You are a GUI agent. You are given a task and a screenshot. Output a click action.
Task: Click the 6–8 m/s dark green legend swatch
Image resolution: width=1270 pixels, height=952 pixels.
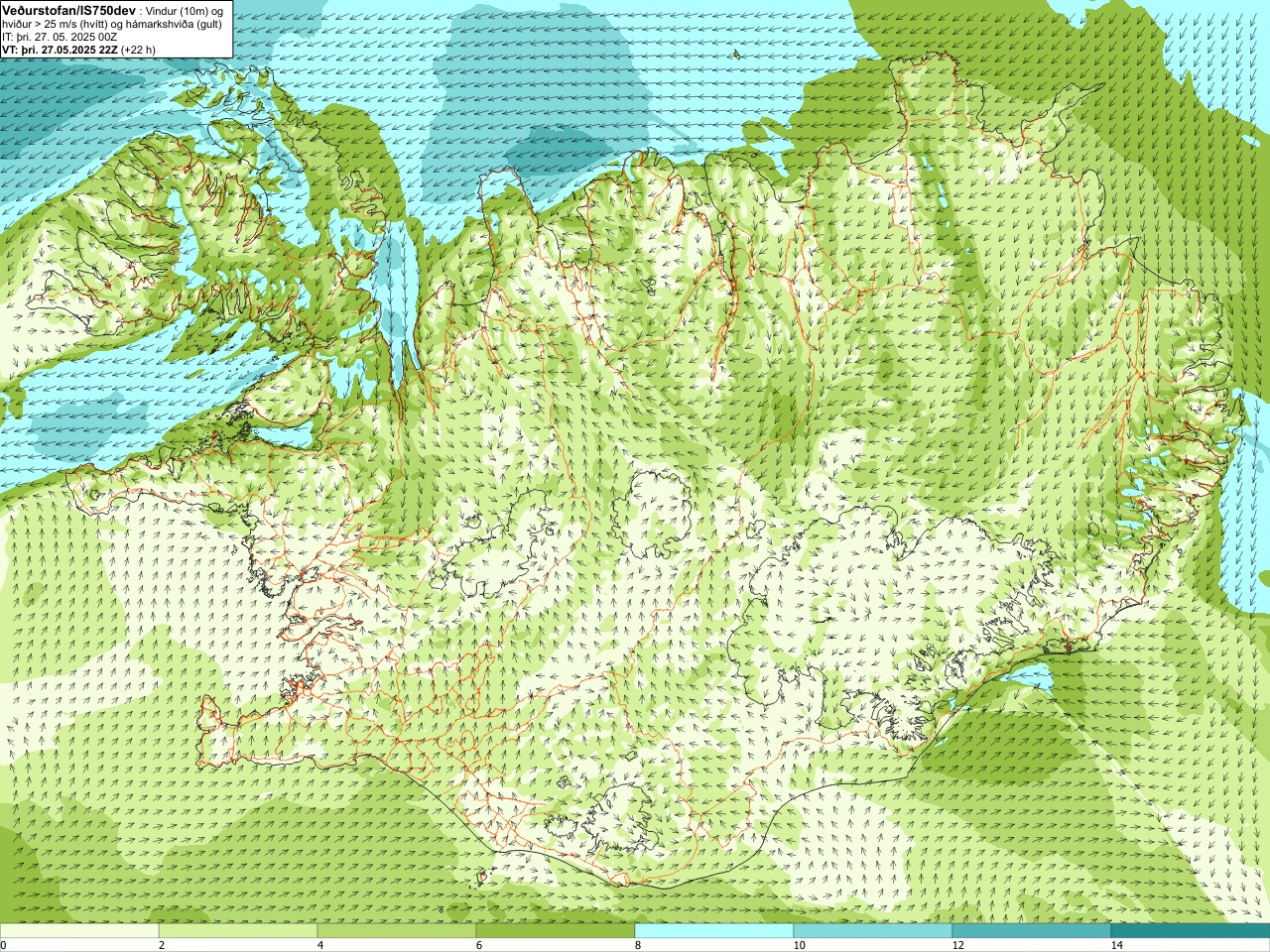(556, 931)
